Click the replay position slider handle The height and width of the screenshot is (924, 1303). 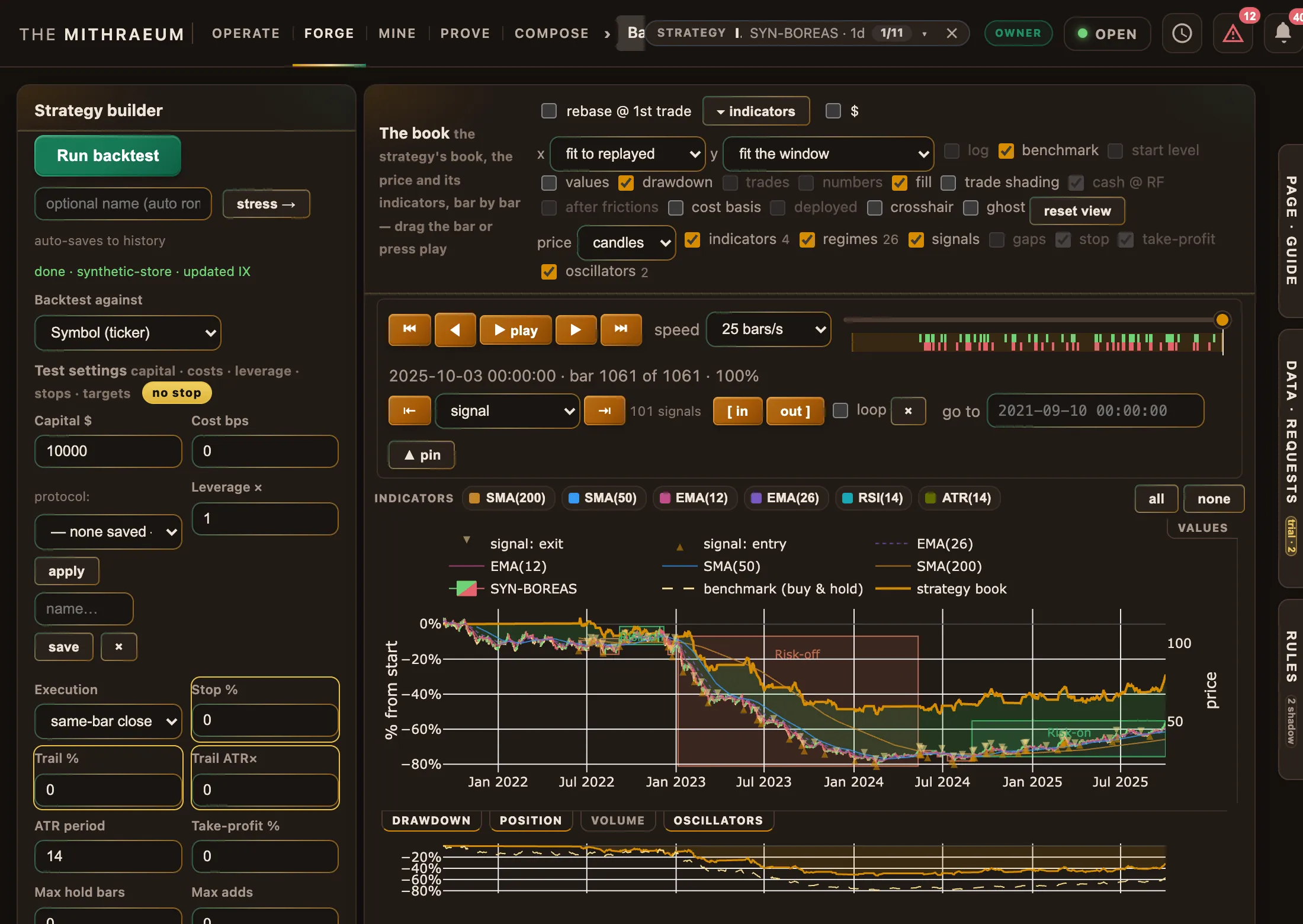(x=1222, y=320)
